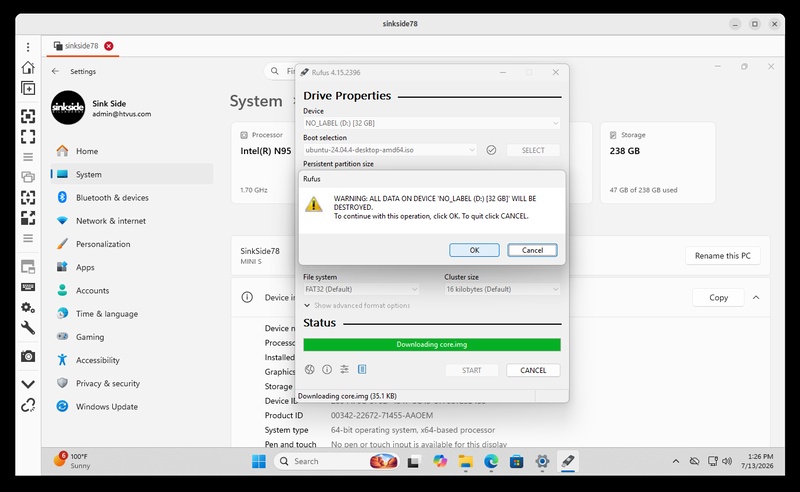Duplicate the current connection
The image size is (800, 492).
pyautogui.click(x=28, y=88)
